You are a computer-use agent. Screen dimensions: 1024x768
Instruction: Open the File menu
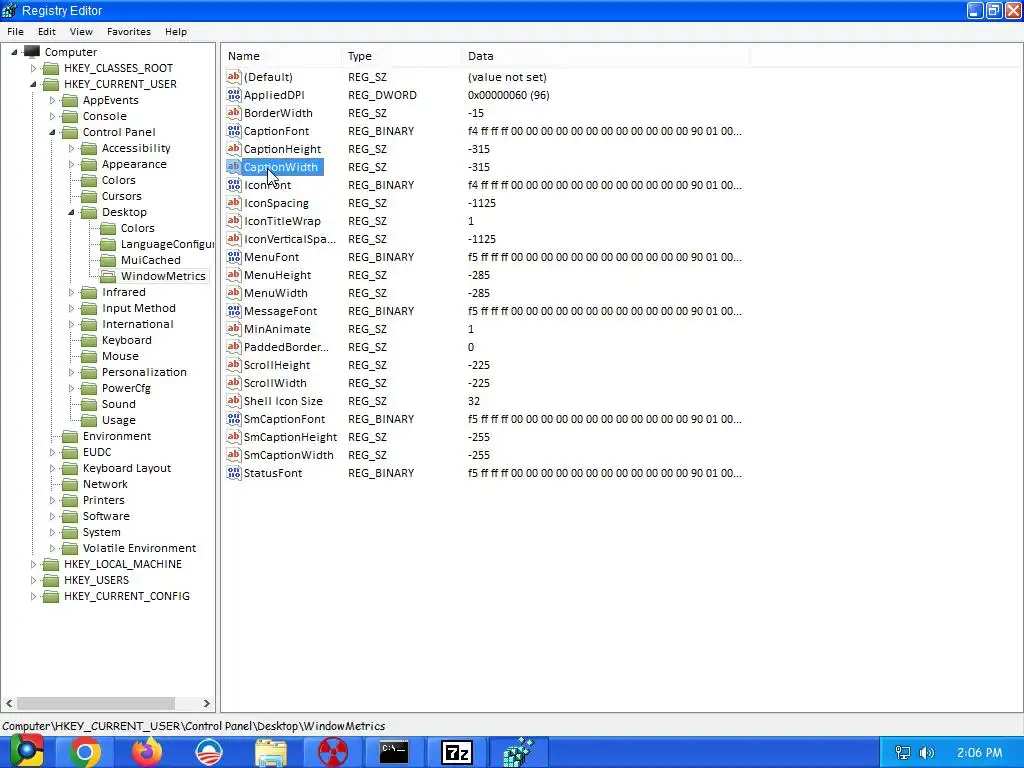(x=15, y=31)
